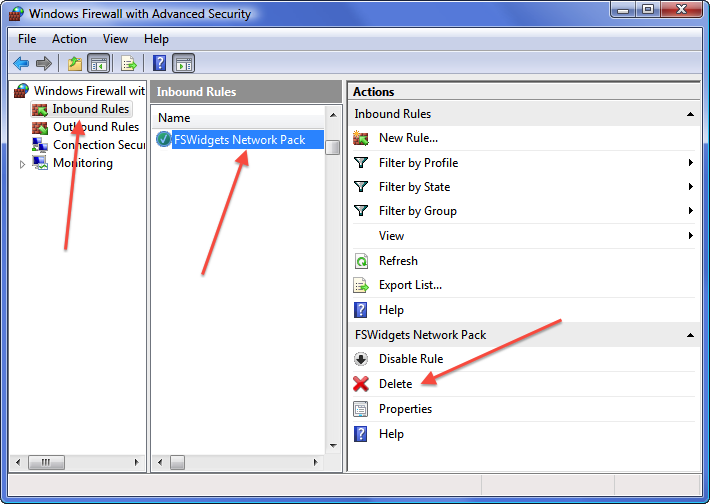The height and width of the screenshot is (504, 710).
Task: Maximize the Windows Firewall window
Action: point(648,9)
